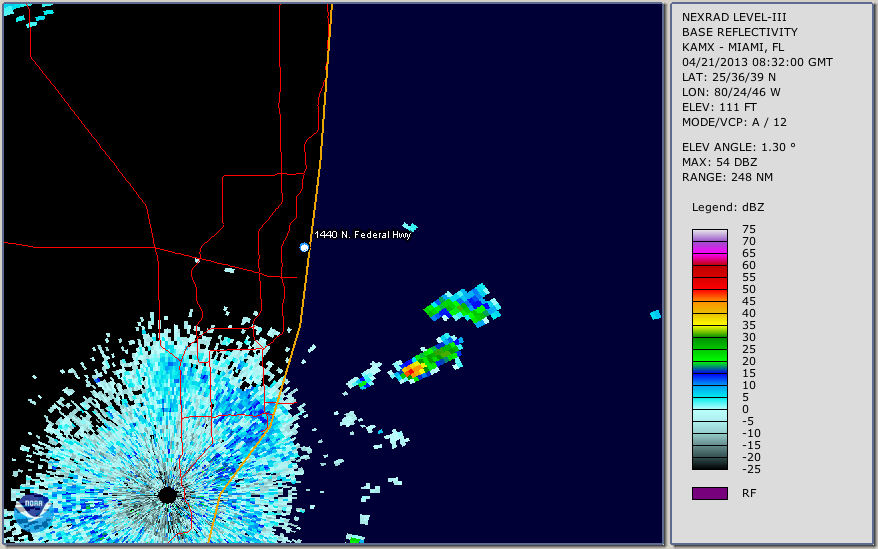Click the LAT: 25/36/39 N line
The width and height of the screenshot is (878, 549).
point(728,77)
